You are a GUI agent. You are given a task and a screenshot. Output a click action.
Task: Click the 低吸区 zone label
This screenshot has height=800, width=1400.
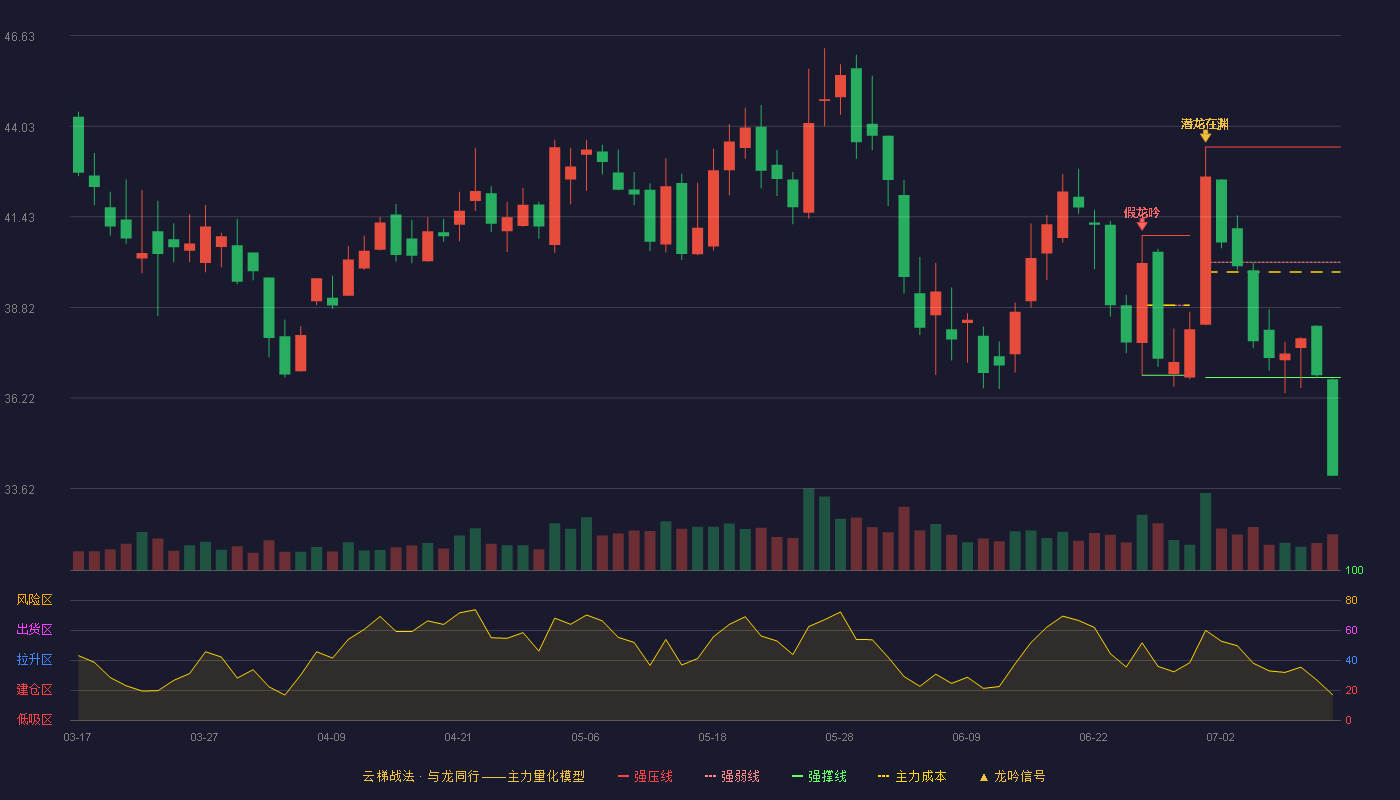click(x=34, y=719)
